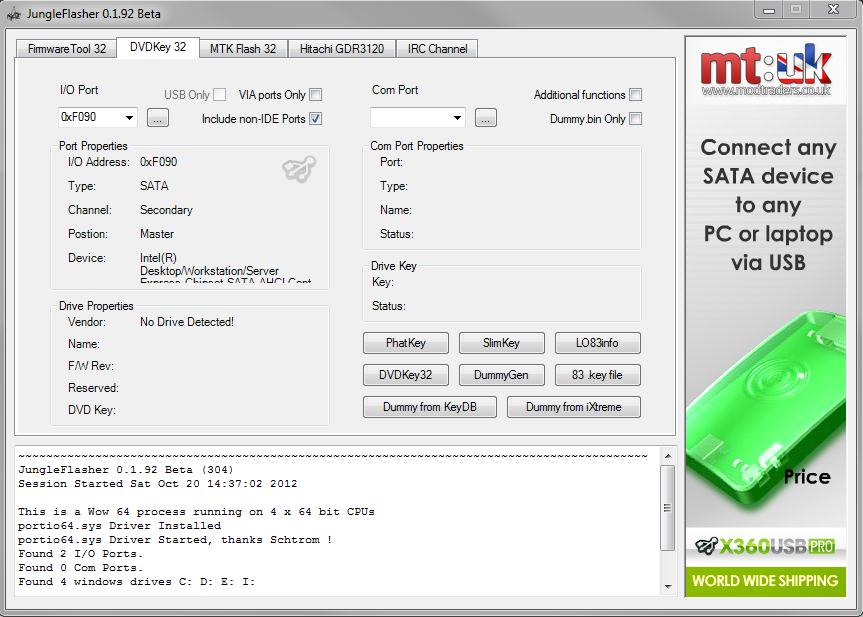Open the mt:uk modtraders banner logo

[766, 70]
